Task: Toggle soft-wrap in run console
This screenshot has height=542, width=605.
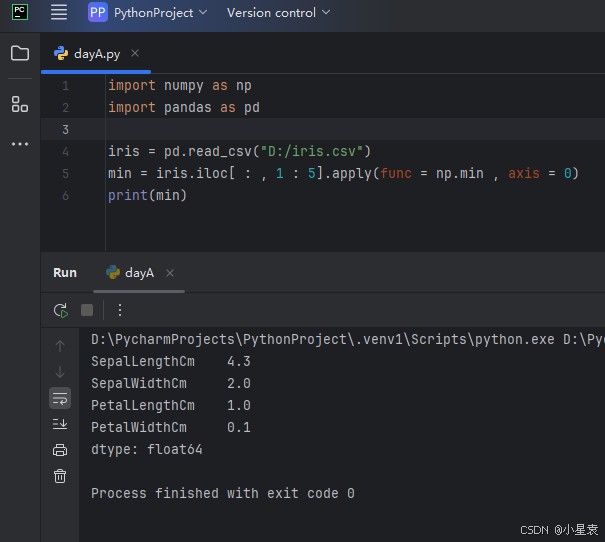Action: coord(60,398)
